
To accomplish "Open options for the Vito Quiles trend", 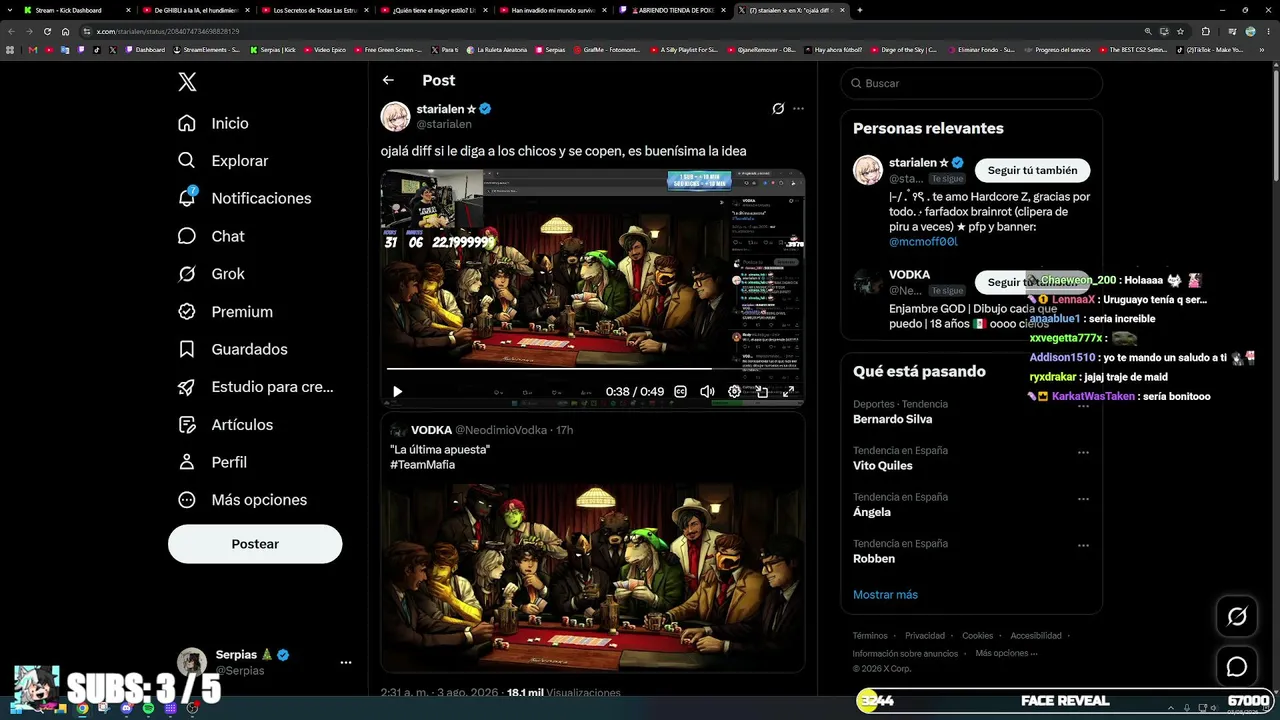I will tap(1083, 452).
